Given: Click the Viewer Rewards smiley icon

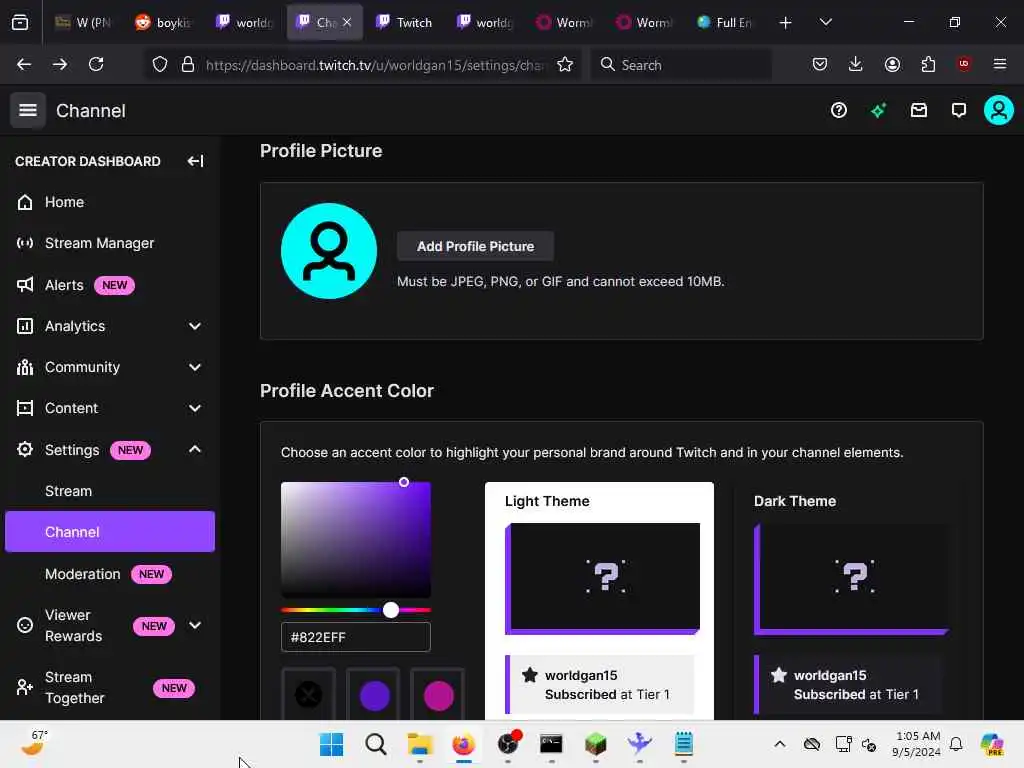Looking at the screenshot, I should [x=25, y=625].
